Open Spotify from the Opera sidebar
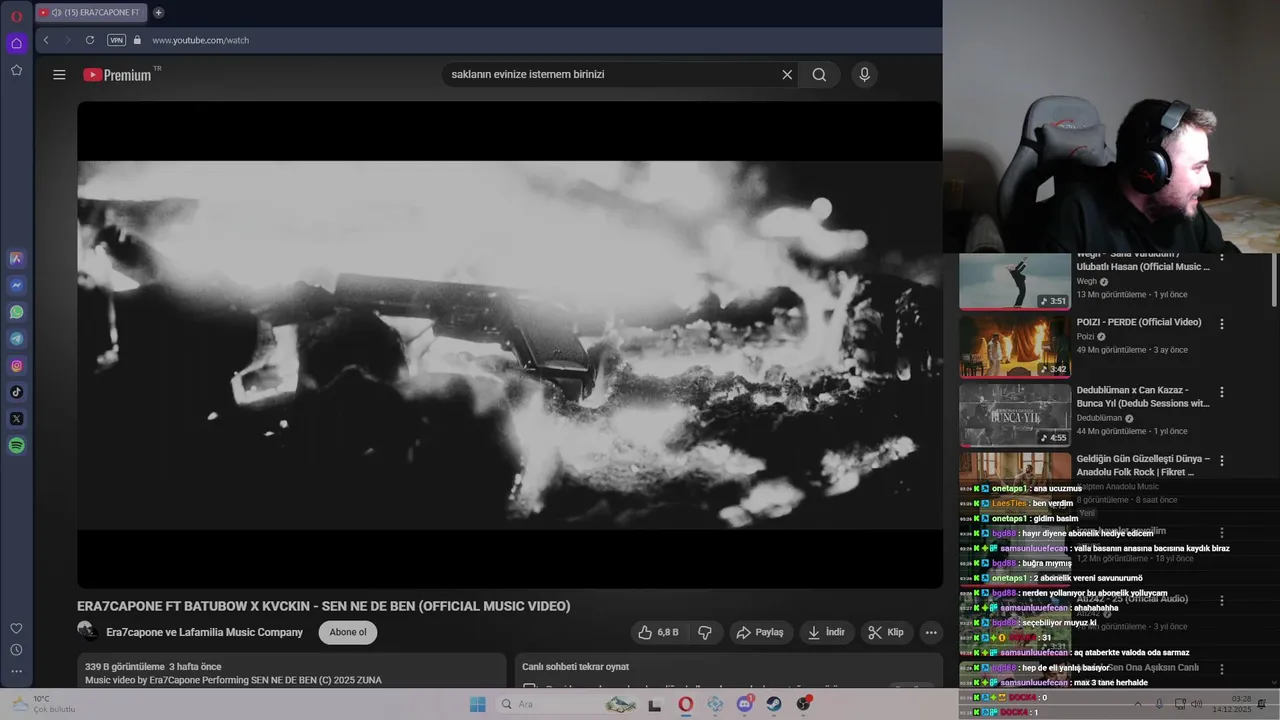The image size is (1280, 720). click(16, 446)
